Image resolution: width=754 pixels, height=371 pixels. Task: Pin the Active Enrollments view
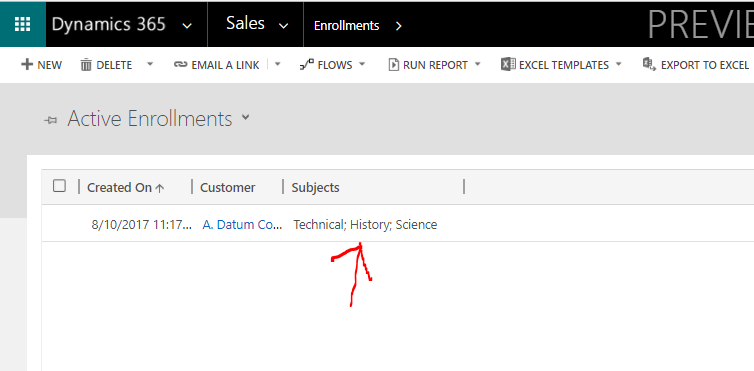50,120
